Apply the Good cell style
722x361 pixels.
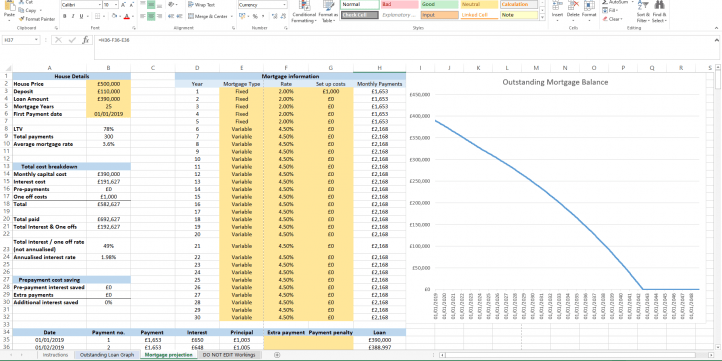tap(439, 5)
